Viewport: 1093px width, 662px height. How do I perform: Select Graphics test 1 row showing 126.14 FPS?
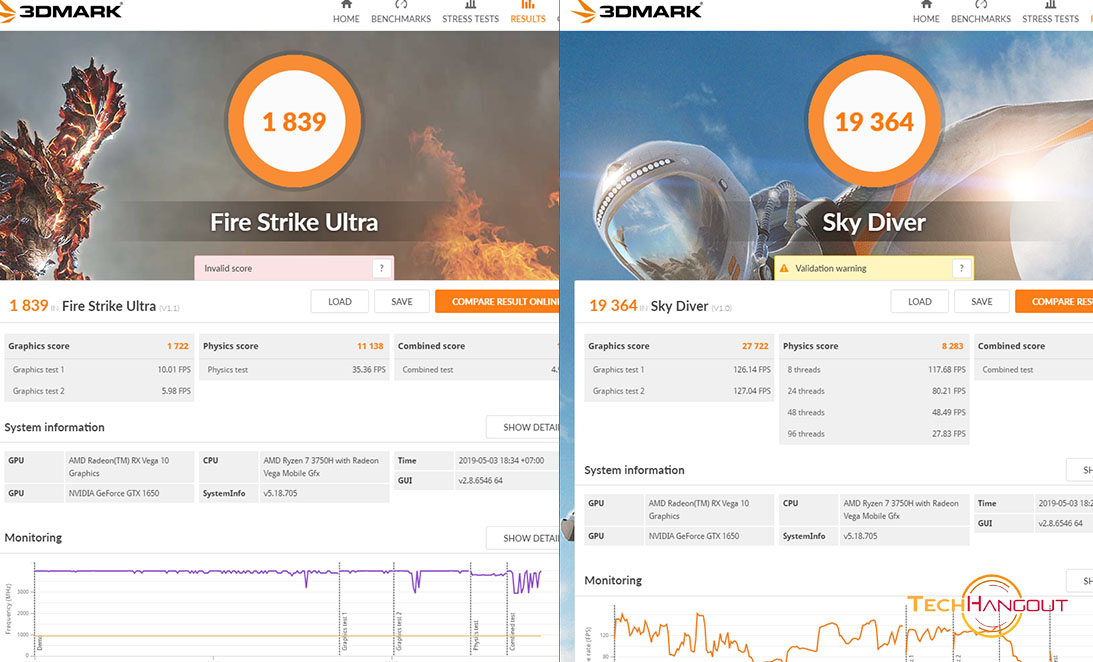tap(678, 370)
